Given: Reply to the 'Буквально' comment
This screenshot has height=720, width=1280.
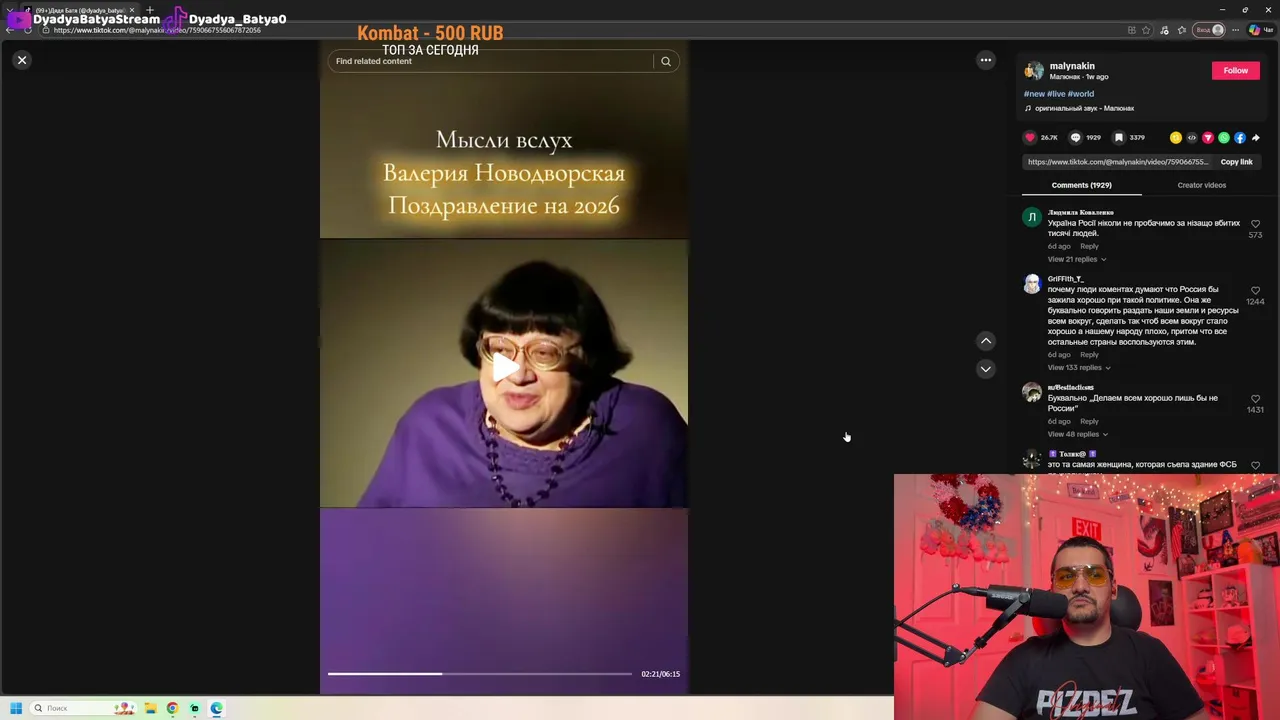Looking at the screenshot, I should [x=1089, y=421].
